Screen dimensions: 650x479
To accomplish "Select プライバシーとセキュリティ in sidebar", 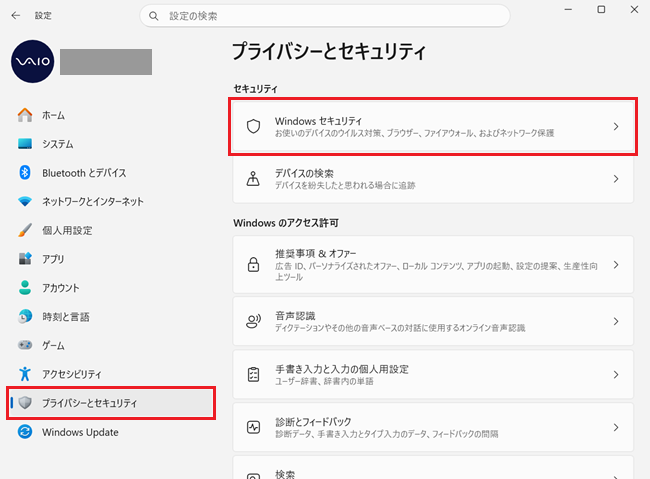I will pyautogui.click(x=111, y=402).
